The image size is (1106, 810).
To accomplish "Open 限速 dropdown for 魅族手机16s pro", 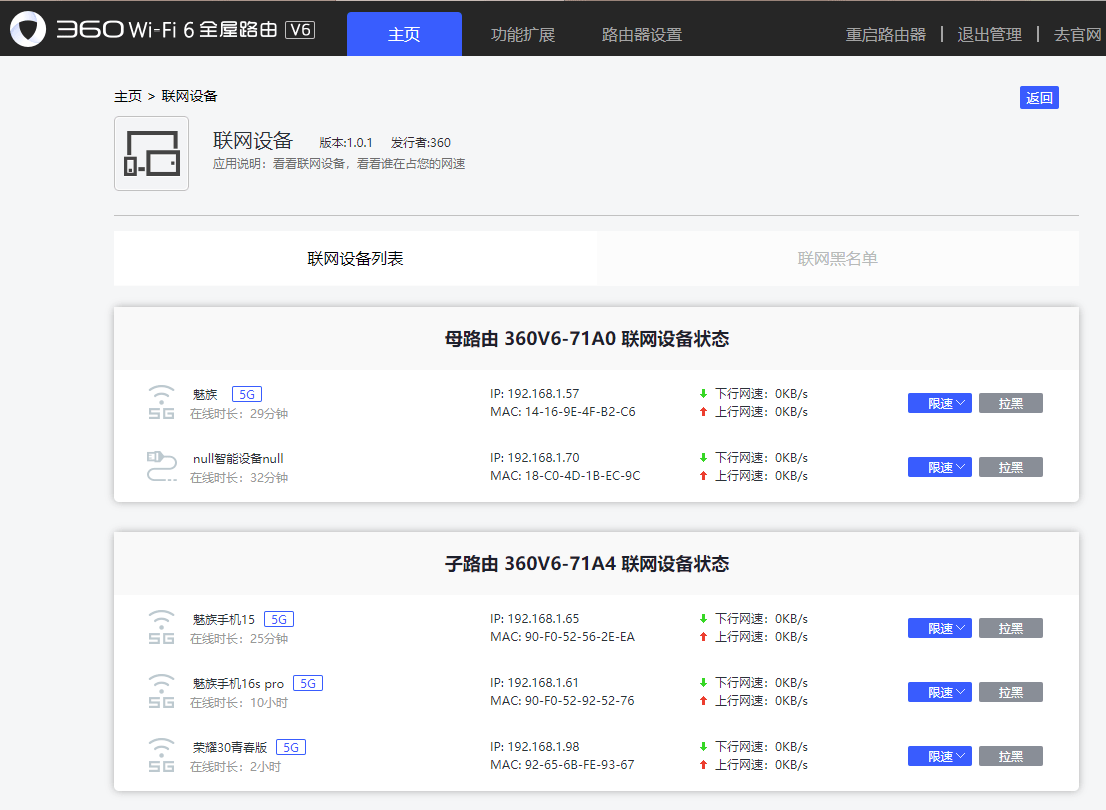I will tap(940, 693).
